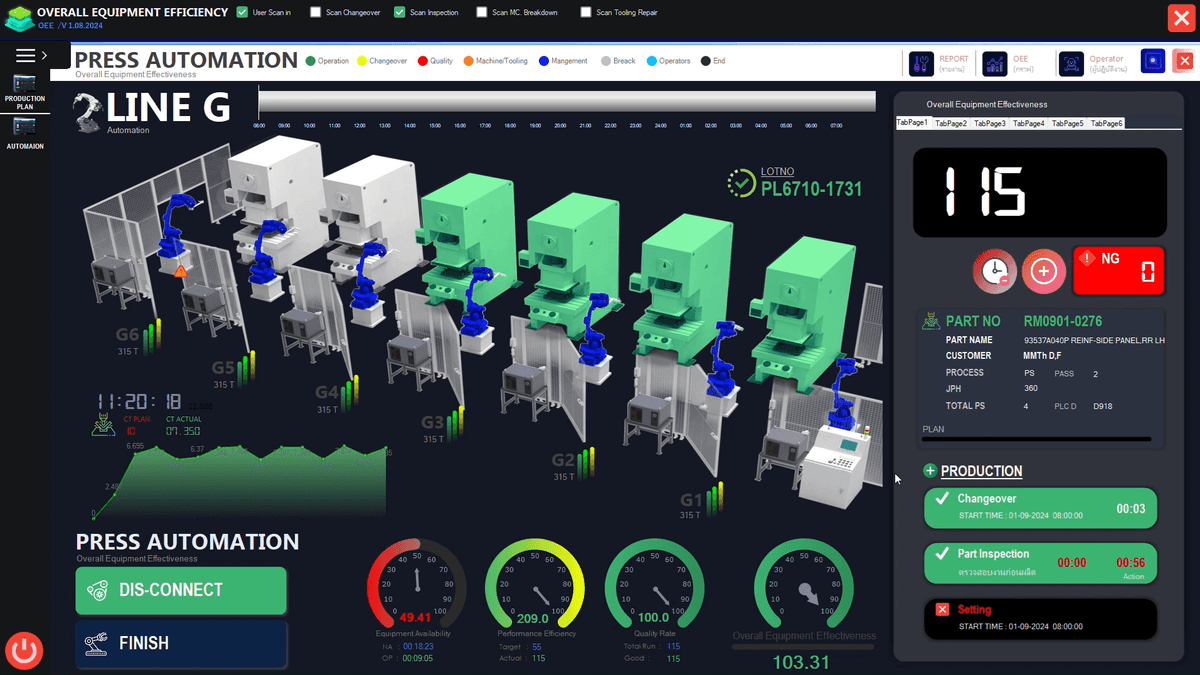Screen dimensions: 1200x675
Task: Open the REPORT icon in header
Action: tap(922, 64)
